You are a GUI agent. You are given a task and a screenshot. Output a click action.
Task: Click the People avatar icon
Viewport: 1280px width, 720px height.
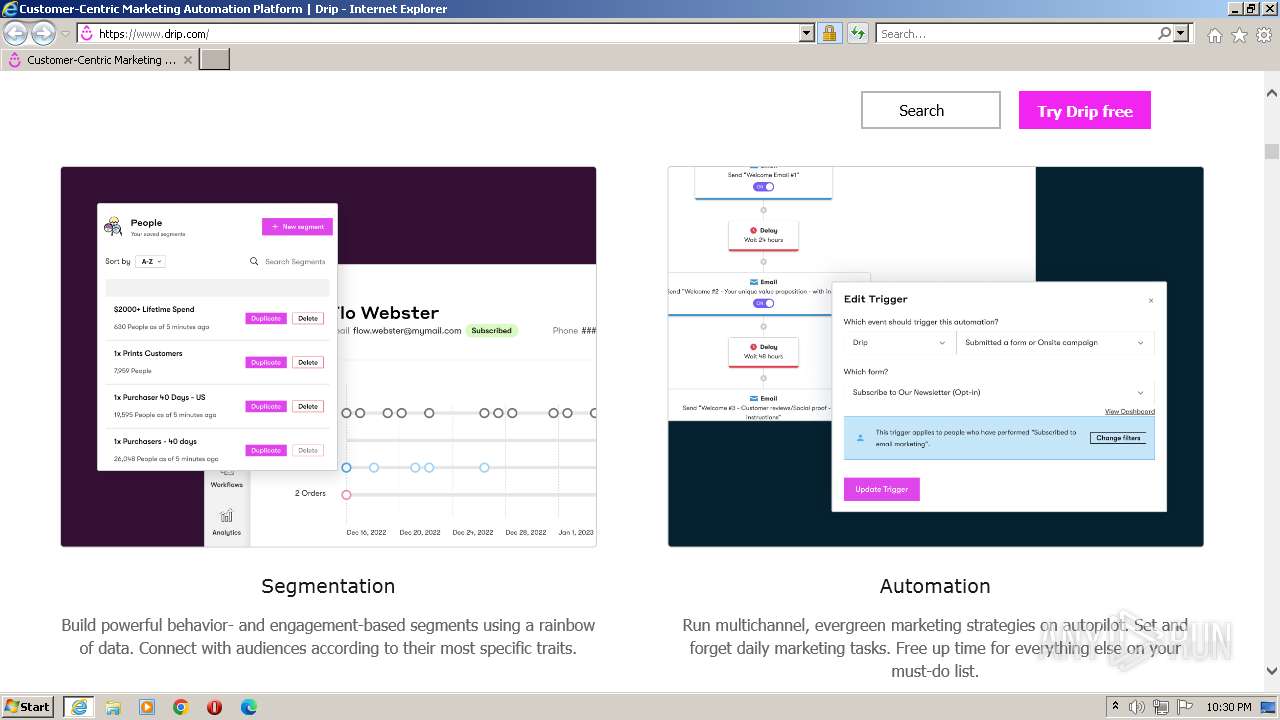(x=113, y=226)
